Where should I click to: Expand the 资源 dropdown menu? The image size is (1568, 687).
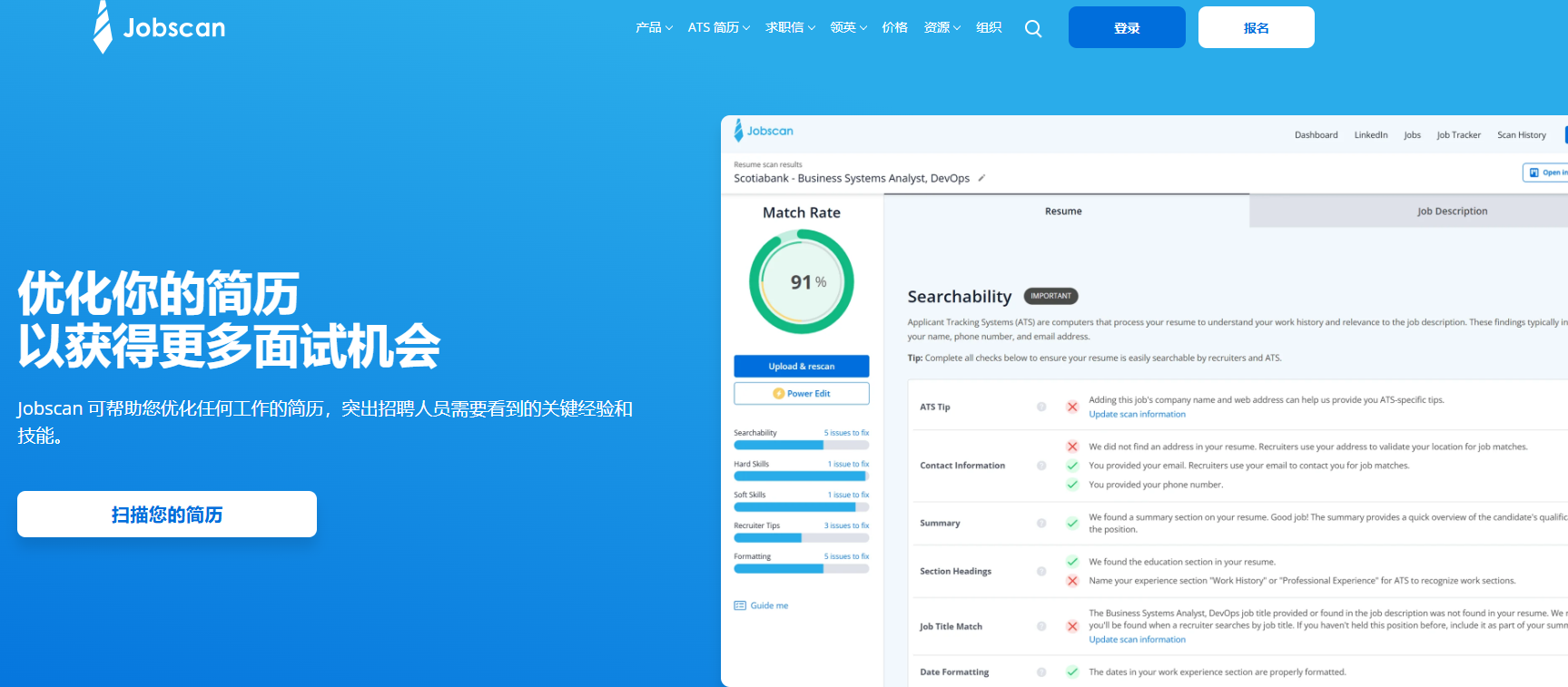(x=942, y=28)
